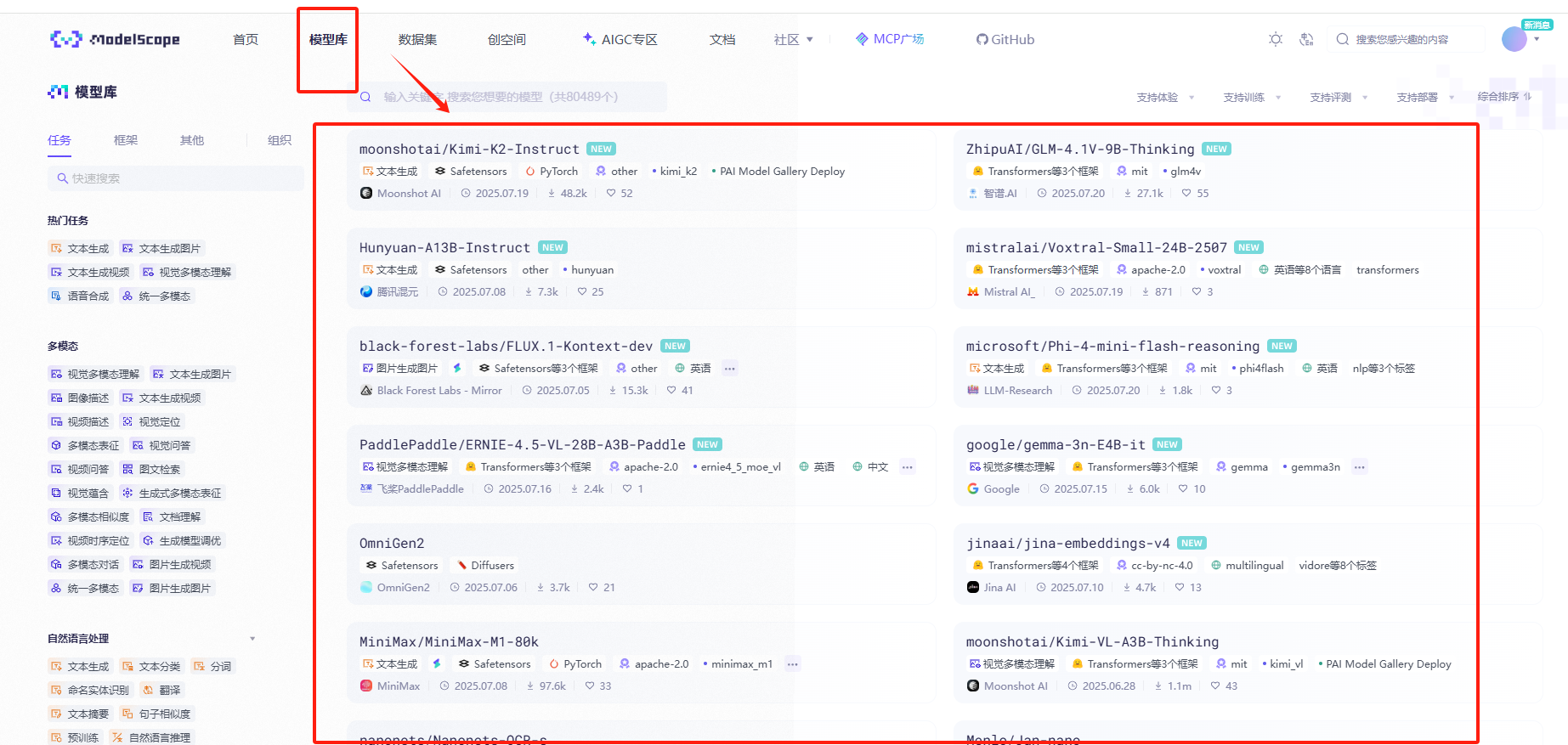Collapse the 自然语言处理 section
This screenshot has width=1568, height=745.
[252, 639]
